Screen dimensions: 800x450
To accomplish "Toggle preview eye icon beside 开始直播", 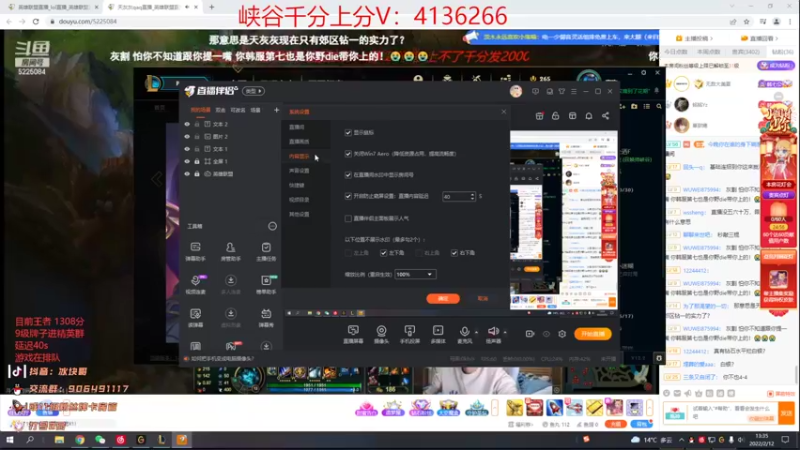I will [x=546, y=334].
